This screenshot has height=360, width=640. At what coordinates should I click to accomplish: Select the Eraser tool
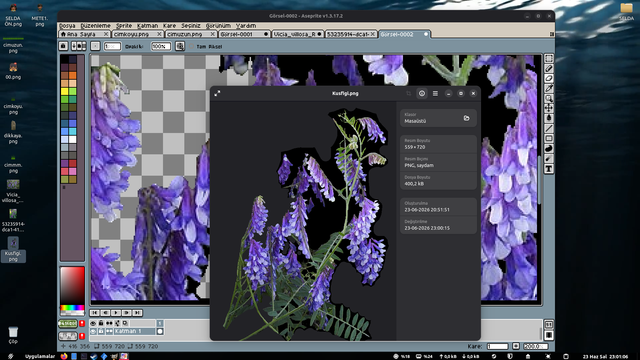pyautogui.click(x=549, y=78)
